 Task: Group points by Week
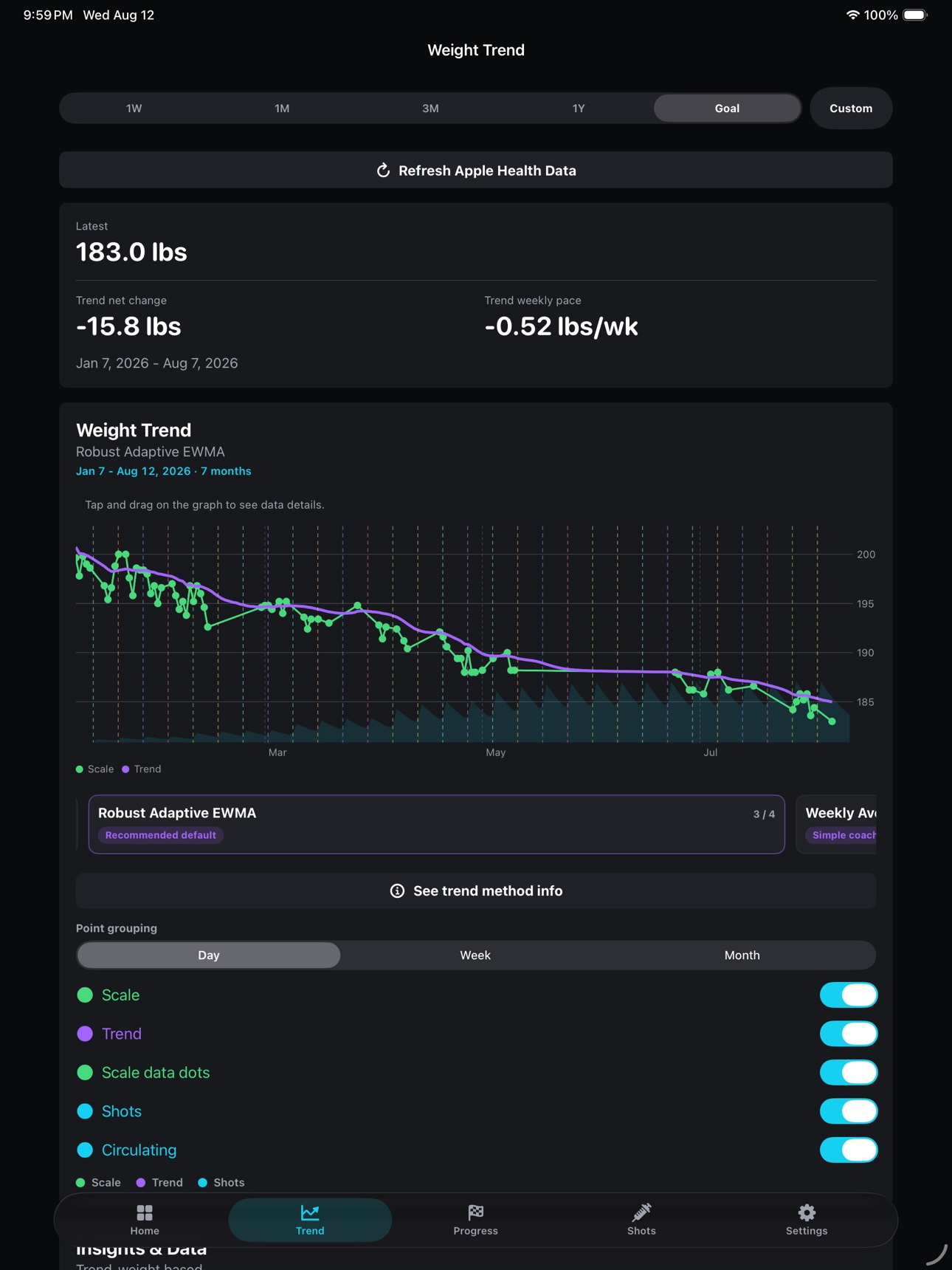coord(475,955)
